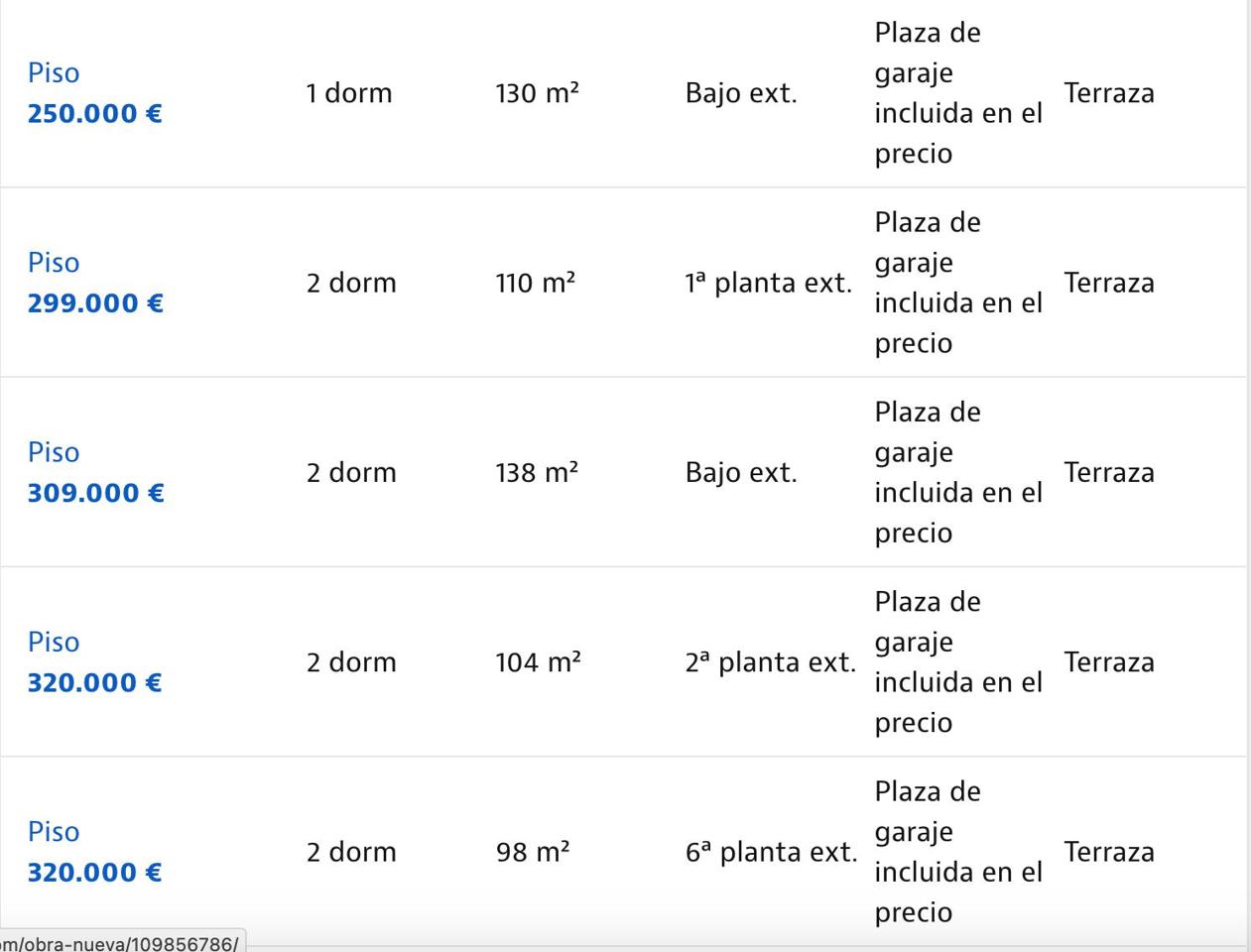Screen dimensions: 1251x952
Task: Open the 320.000 € Piso on 2ª planta
Action: 93,662
